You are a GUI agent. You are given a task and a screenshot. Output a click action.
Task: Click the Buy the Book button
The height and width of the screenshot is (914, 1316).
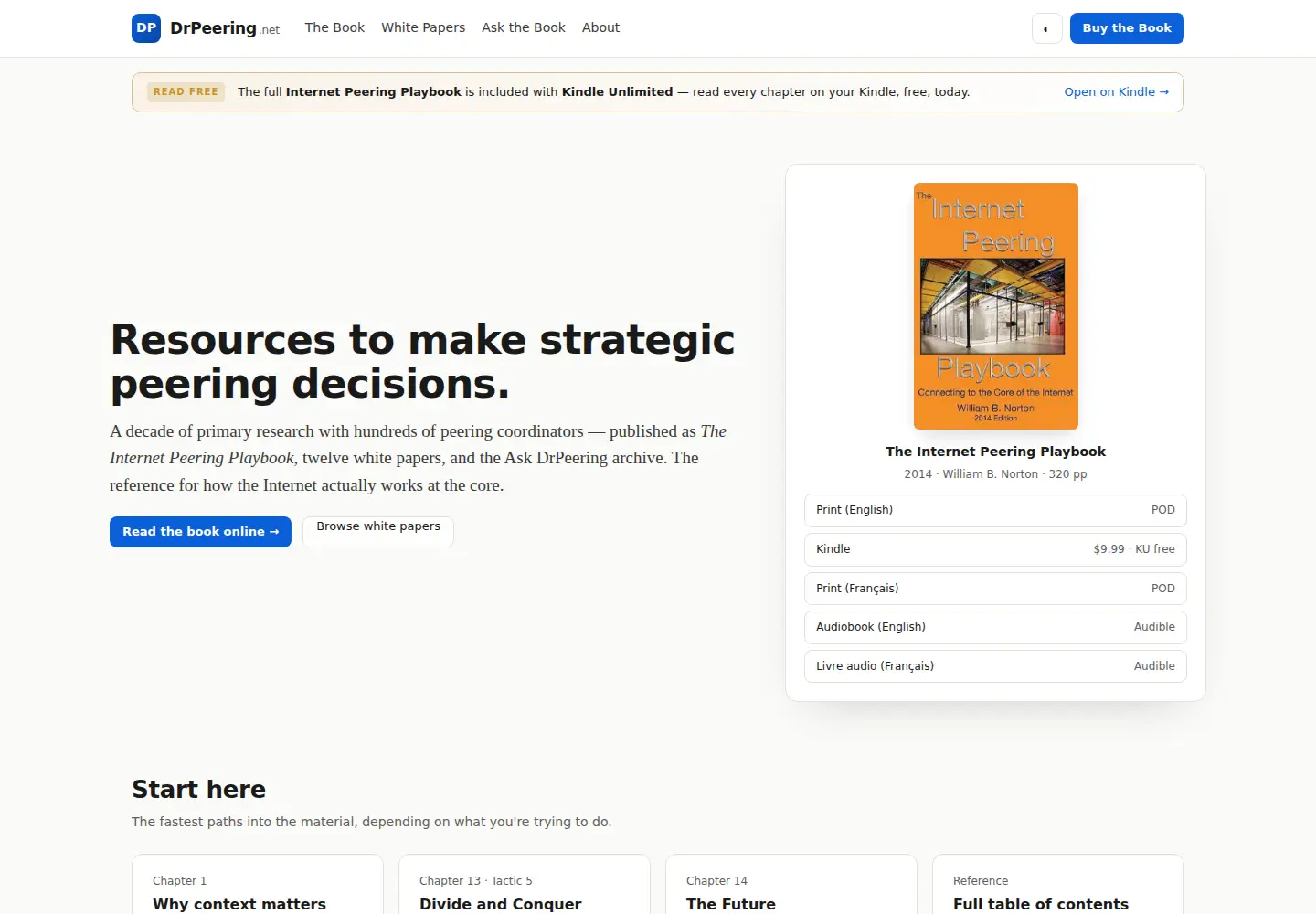pos(1127,28)
